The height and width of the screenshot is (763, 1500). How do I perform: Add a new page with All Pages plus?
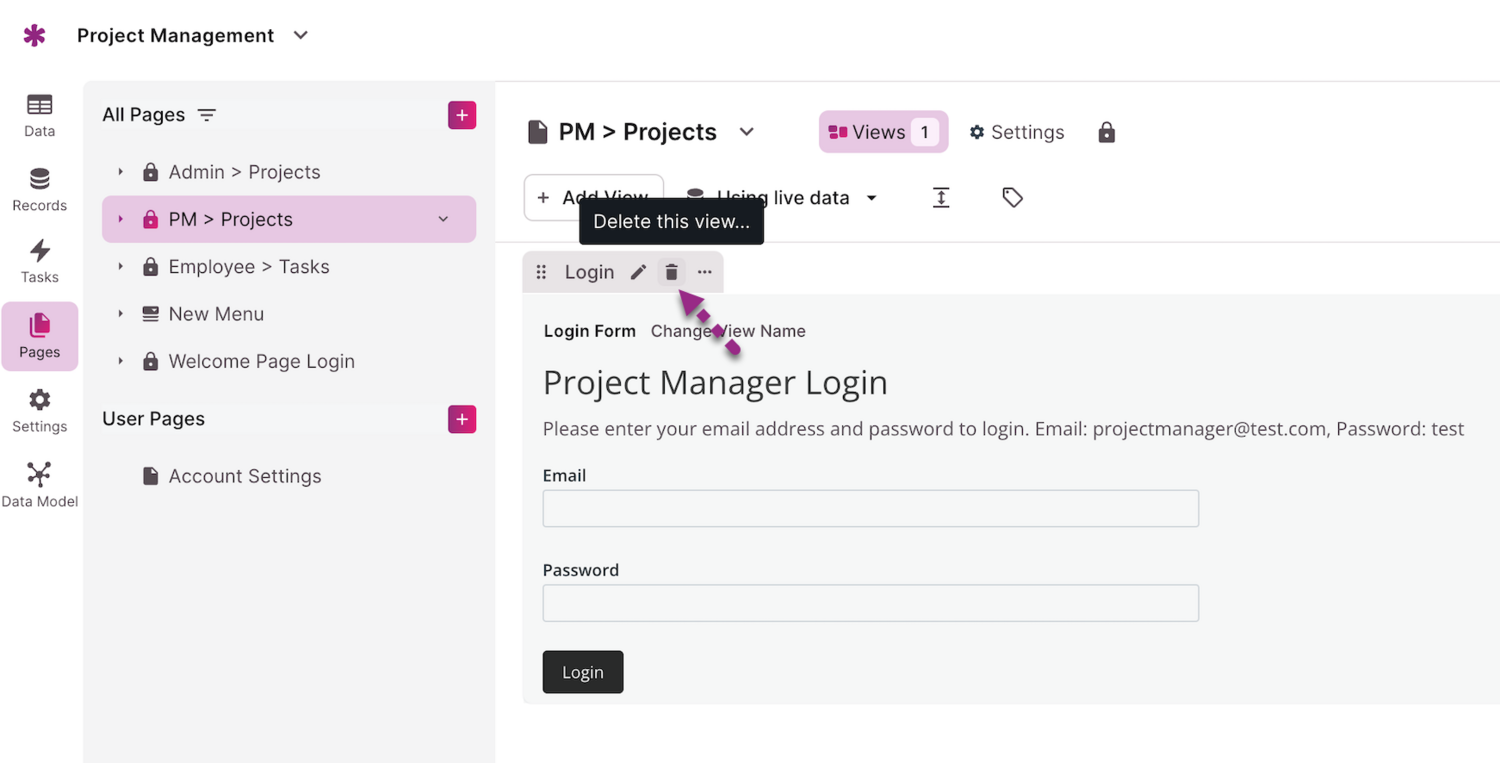click(x=461, y=115)
